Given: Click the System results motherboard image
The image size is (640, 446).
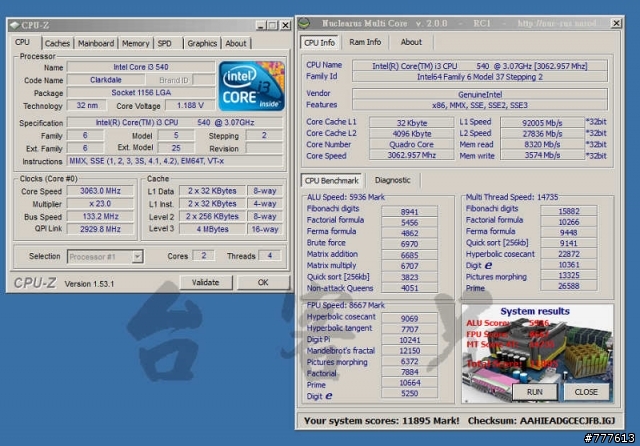Looking at the screenshot, I should click(x=537, y=353).
